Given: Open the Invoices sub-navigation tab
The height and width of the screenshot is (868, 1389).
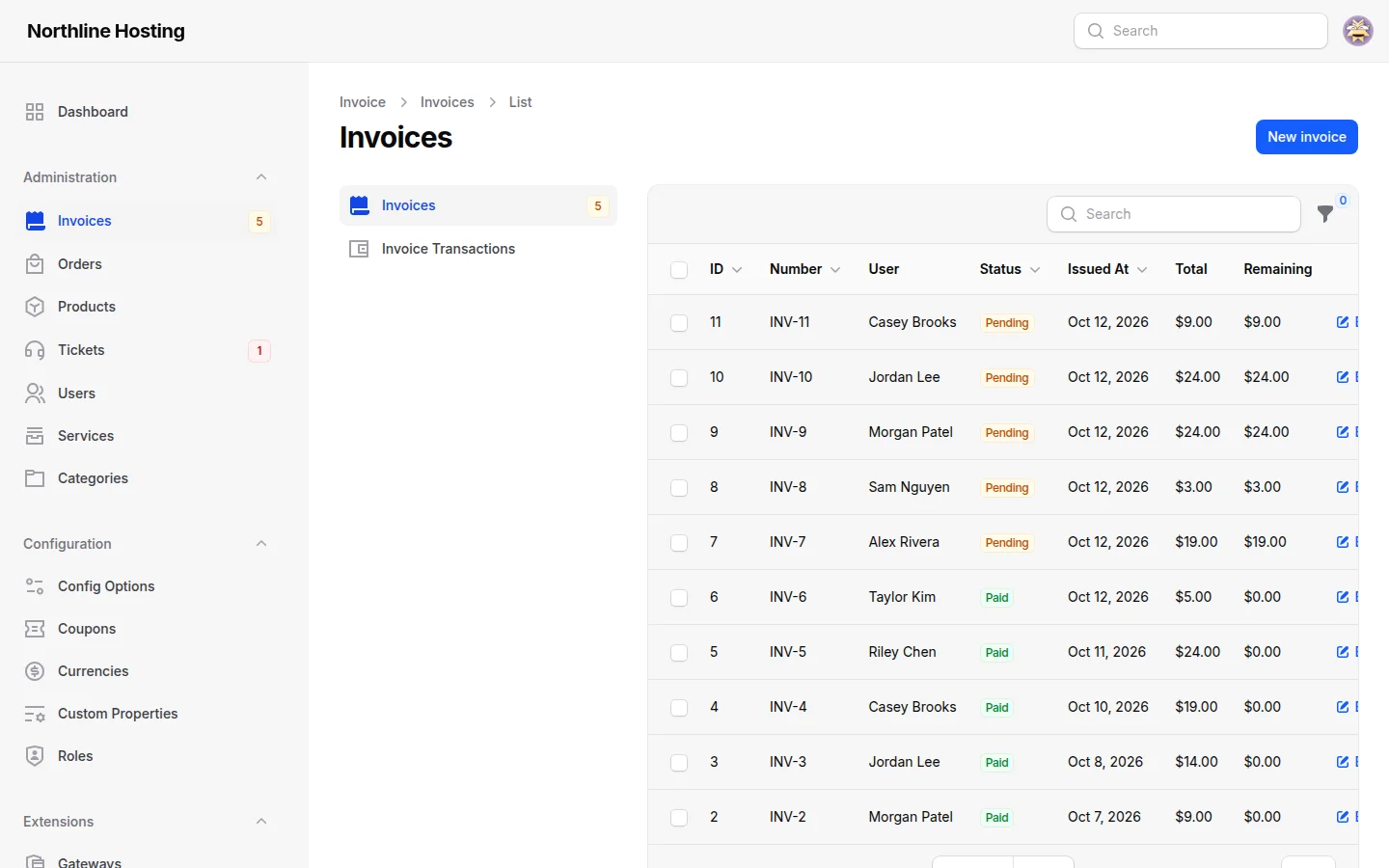Looking at the screenshot, I should pos(478,205).
